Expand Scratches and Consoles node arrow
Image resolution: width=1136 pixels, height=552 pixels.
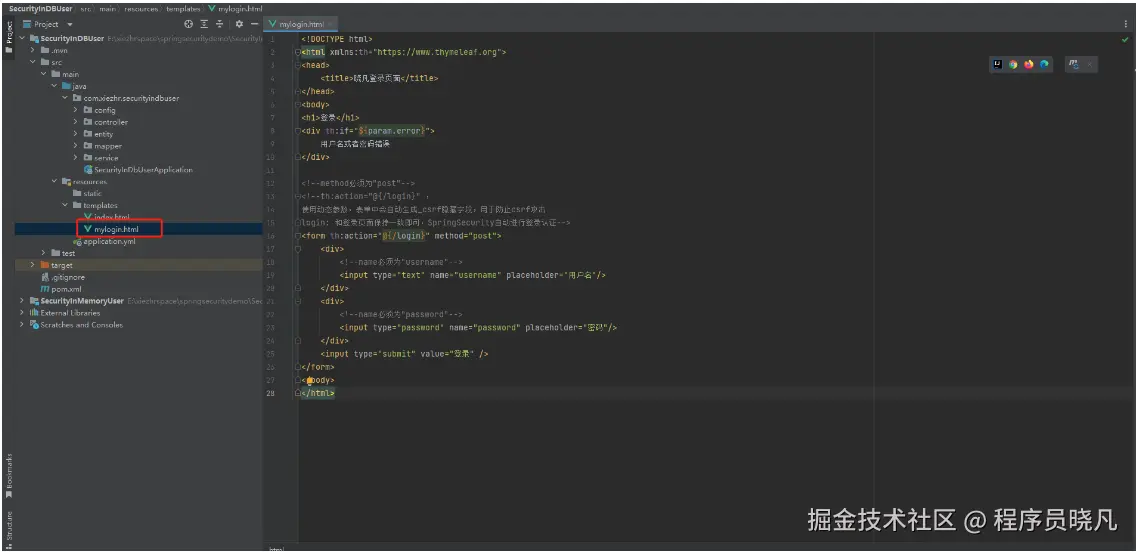pyautogui.click(x=22, y=325)
